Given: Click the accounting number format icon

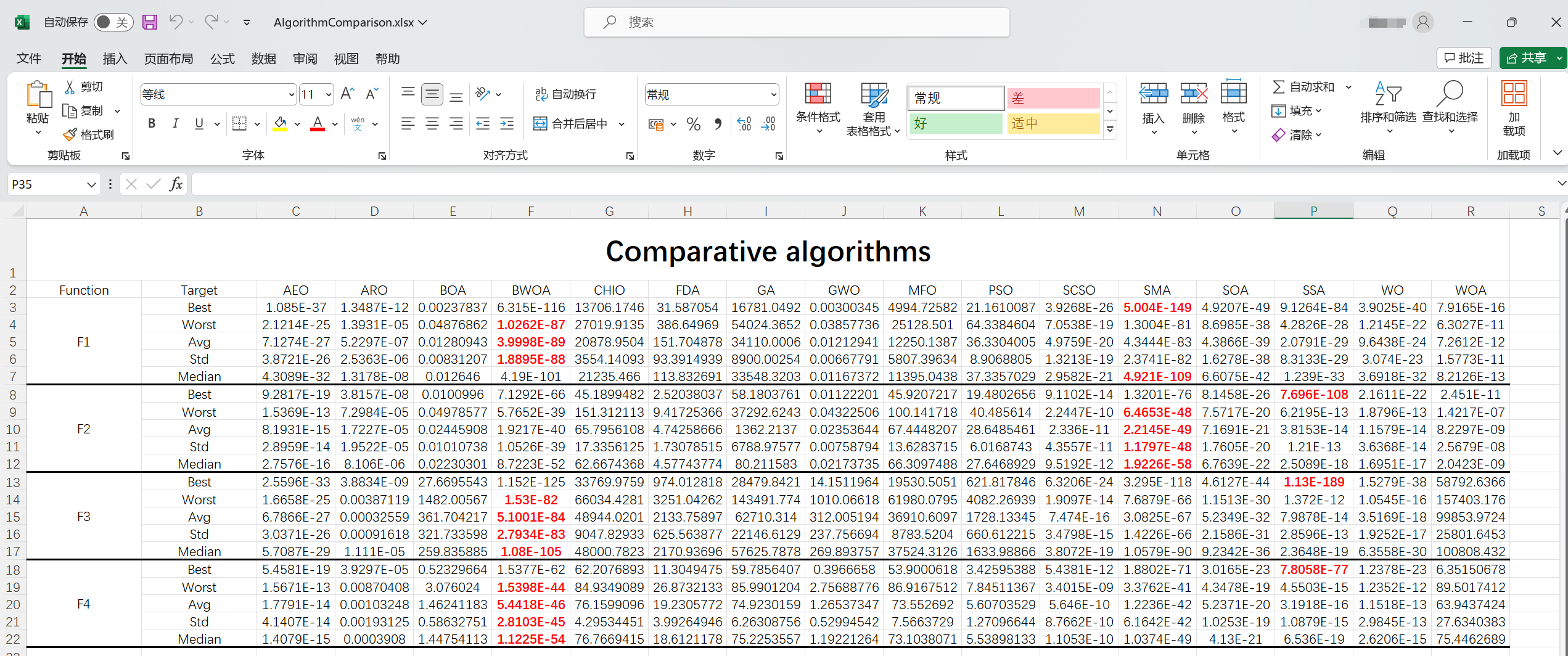Looking at the screenshot, I should click(655, 124).
